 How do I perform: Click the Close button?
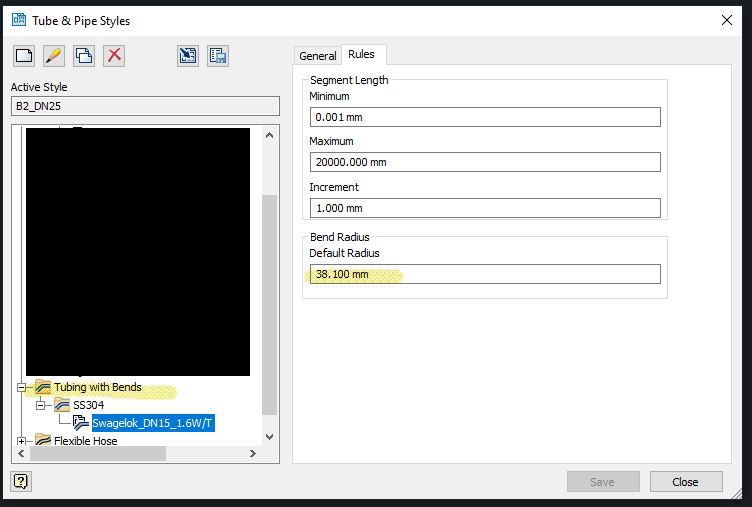coord(686,482)
